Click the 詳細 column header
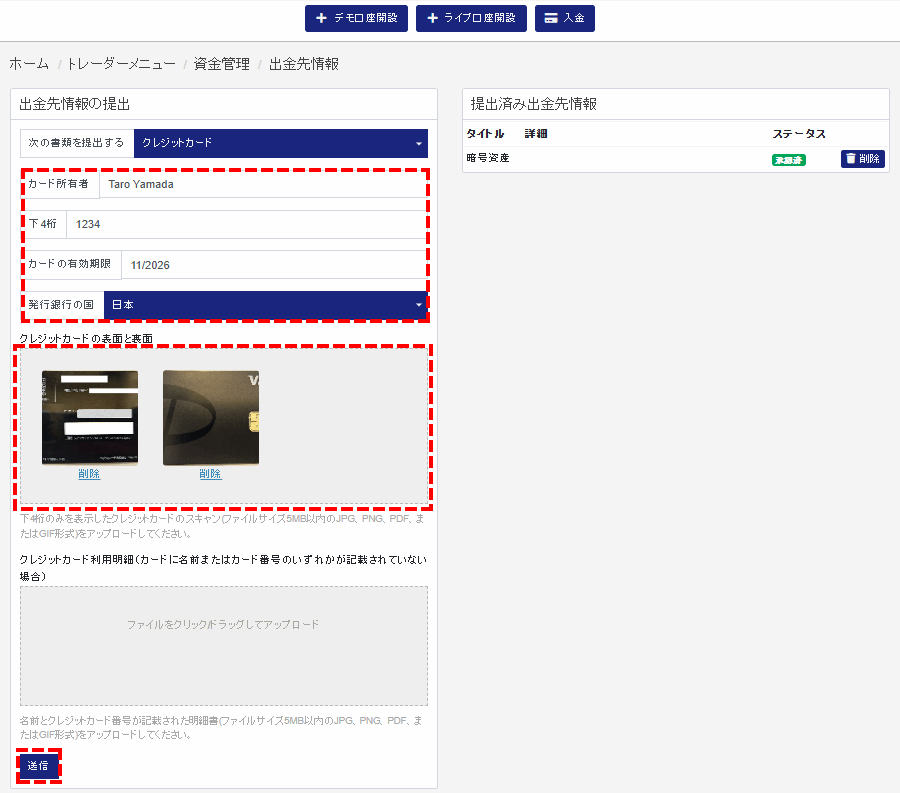Screen dimensions: 900x793 [x=536, y=134]
